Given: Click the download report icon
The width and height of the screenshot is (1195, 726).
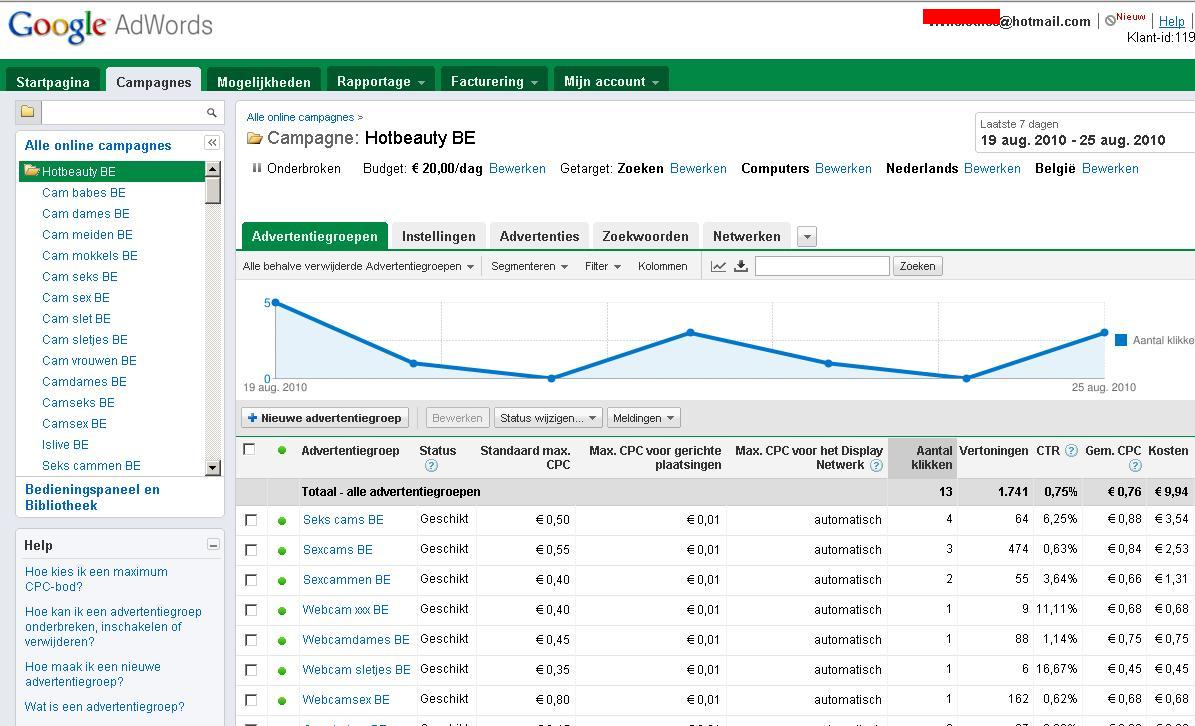Looking at the screenshot, I should pyautogui.click(x=741, y=266).
